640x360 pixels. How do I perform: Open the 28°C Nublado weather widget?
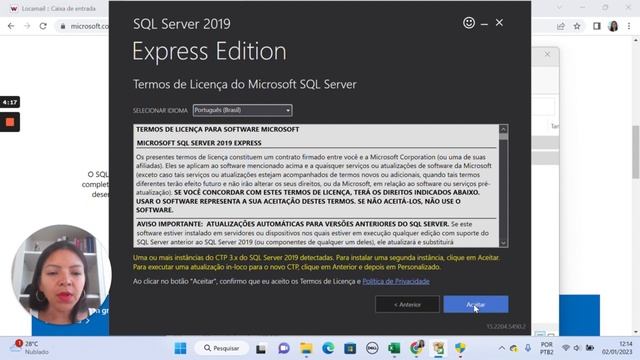click(x=29, y=348)
